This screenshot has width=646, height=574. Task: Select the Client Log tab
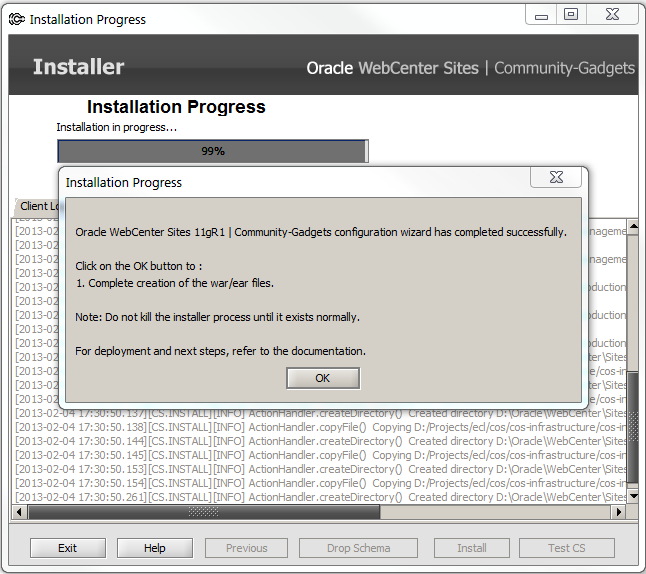click(x=38, y=206)
